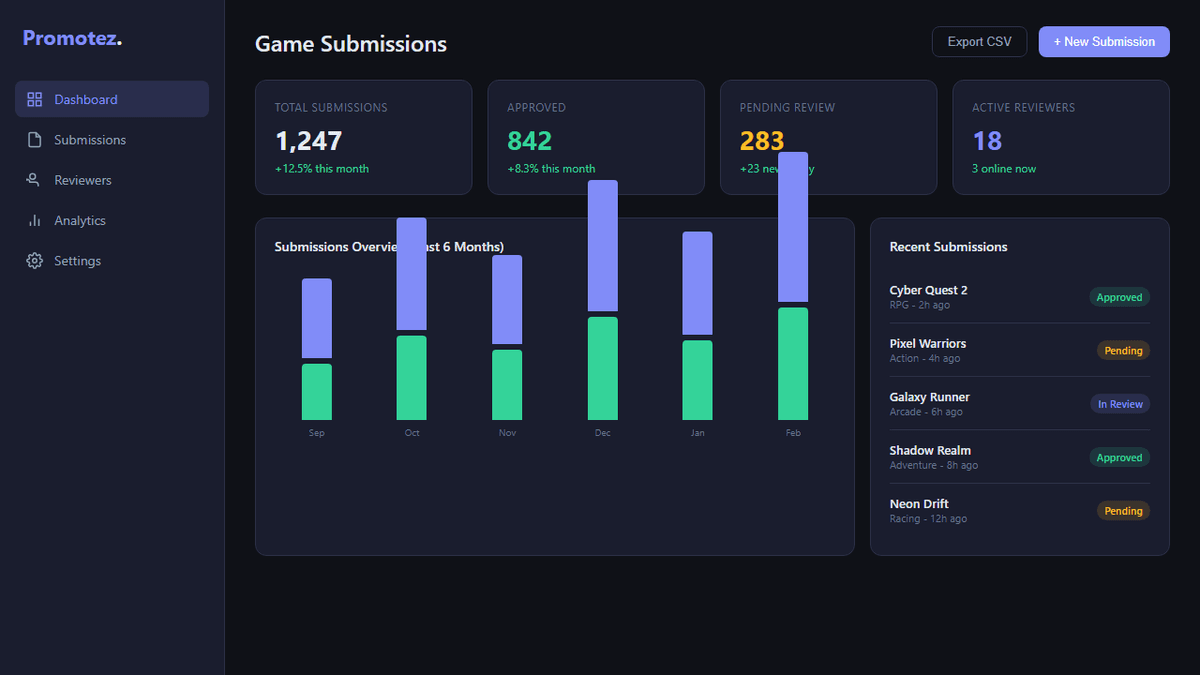Open the Galaxy Runner submission
Image resolution: width=1200 pixels, height=675 pixels.
(x=1020, y=404)
